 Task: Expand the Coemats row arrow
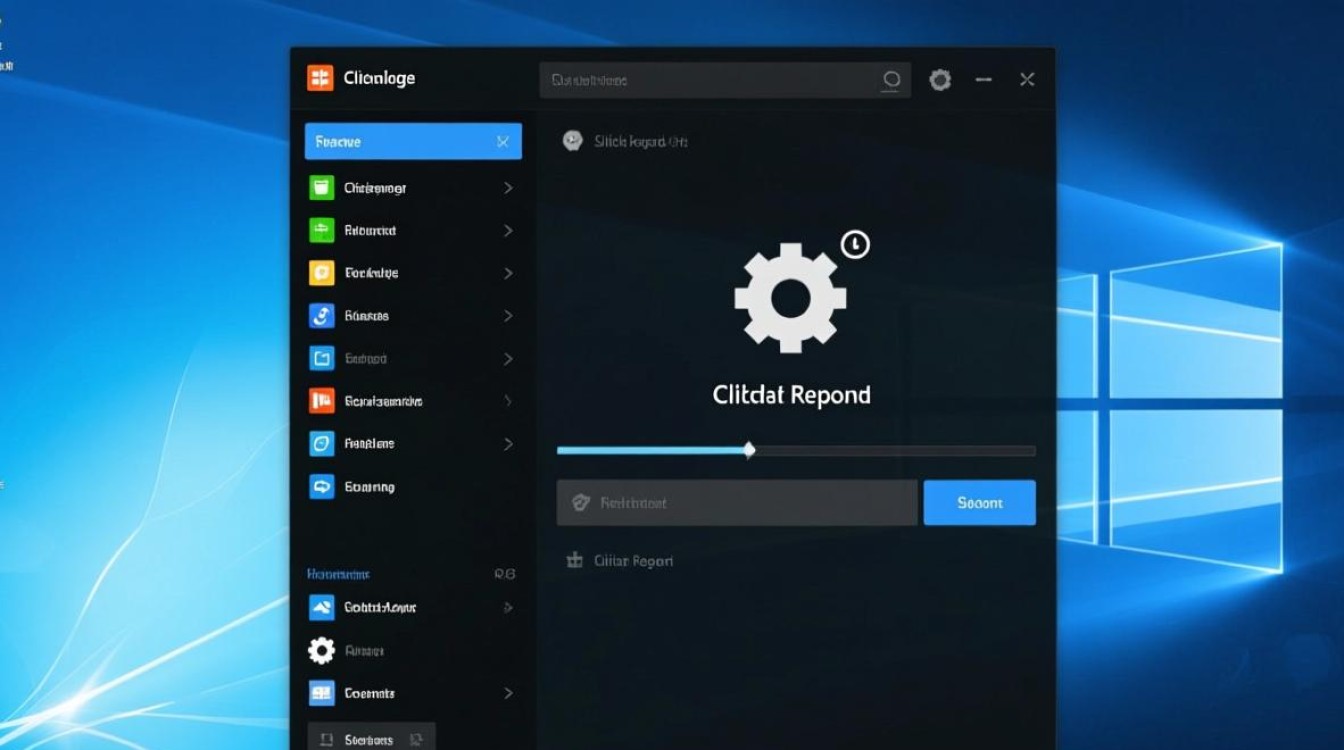pos(506,693)
